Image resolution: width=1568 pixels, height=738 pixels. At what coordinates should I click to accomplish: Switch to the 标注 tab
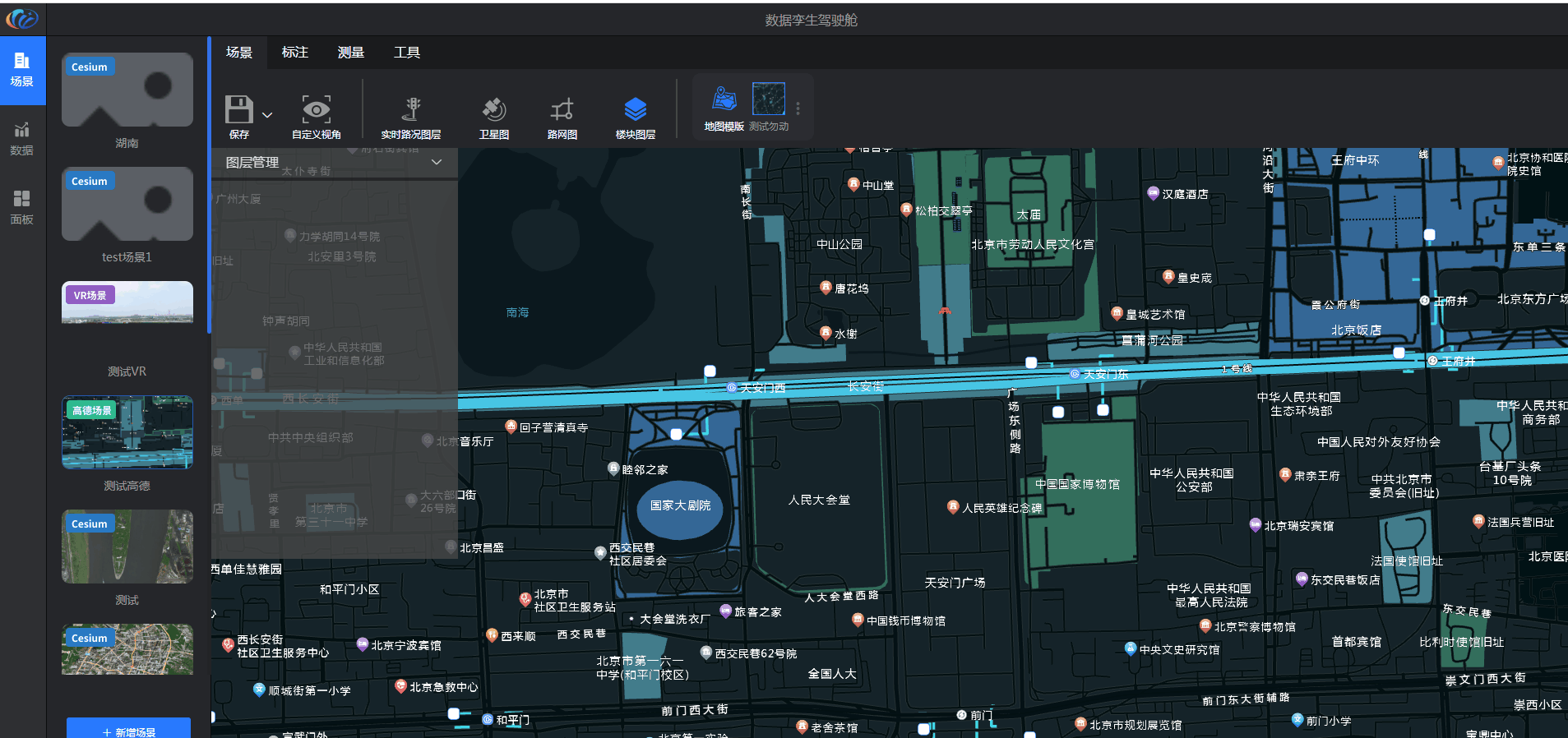click(294, 53)
